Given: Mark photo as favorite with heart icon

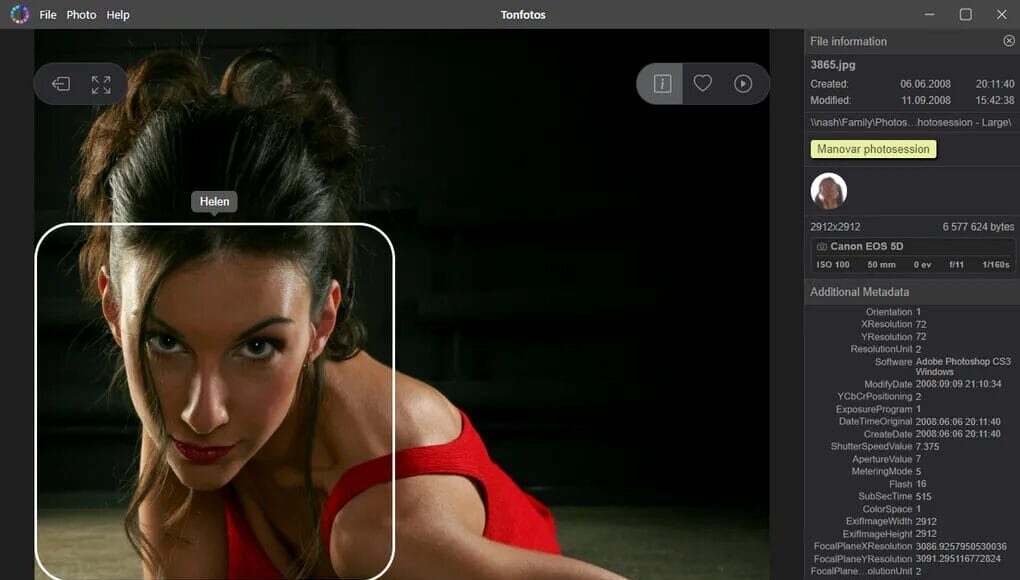Looking at the screenshot, I should tap(703, 84).
